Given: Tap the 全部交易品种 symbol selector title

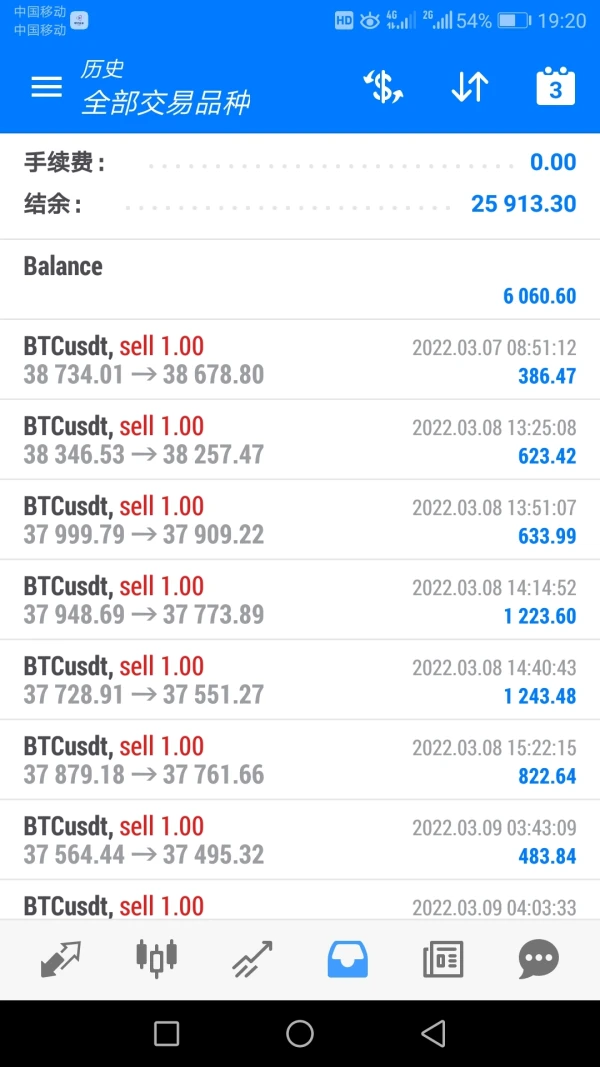Looking at the screenshot, I should [165, 102].
